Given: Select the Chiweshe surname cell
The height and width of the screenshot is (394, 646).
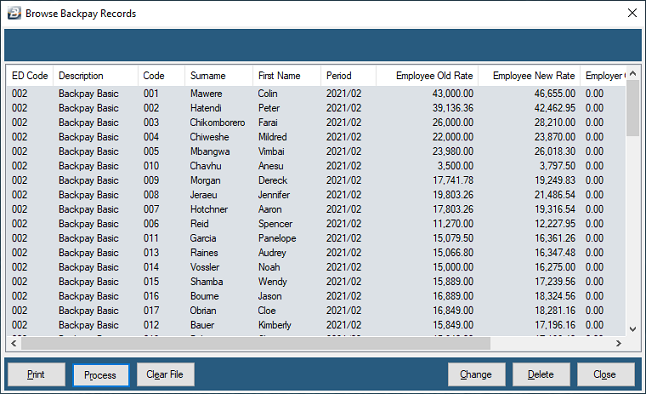Looking at the screenshot, I should [x=209, y=137].
